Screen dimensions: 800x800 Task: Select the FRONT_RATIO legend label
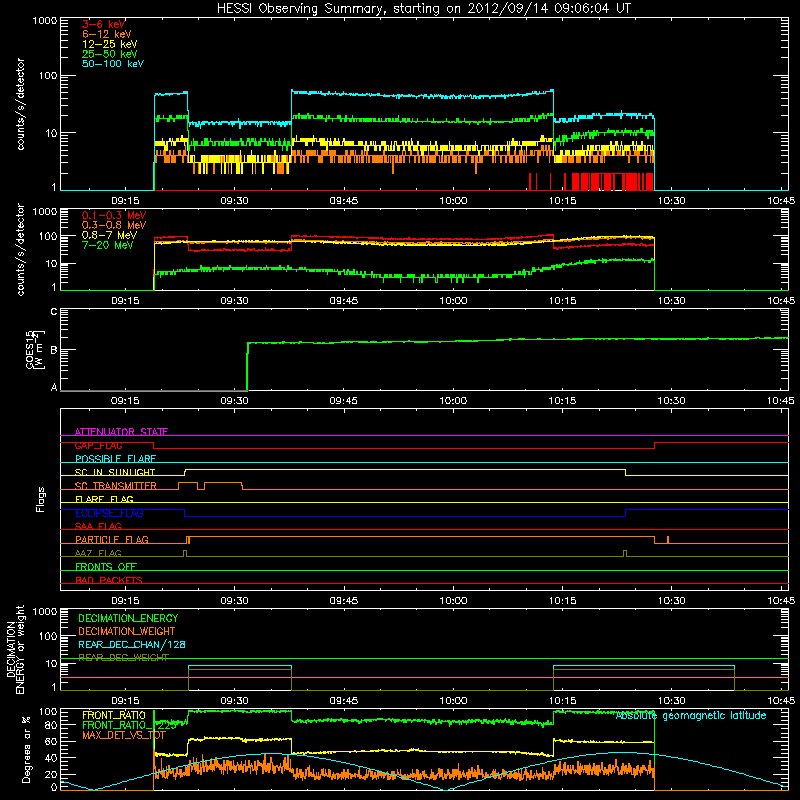[x=114, y=715]
